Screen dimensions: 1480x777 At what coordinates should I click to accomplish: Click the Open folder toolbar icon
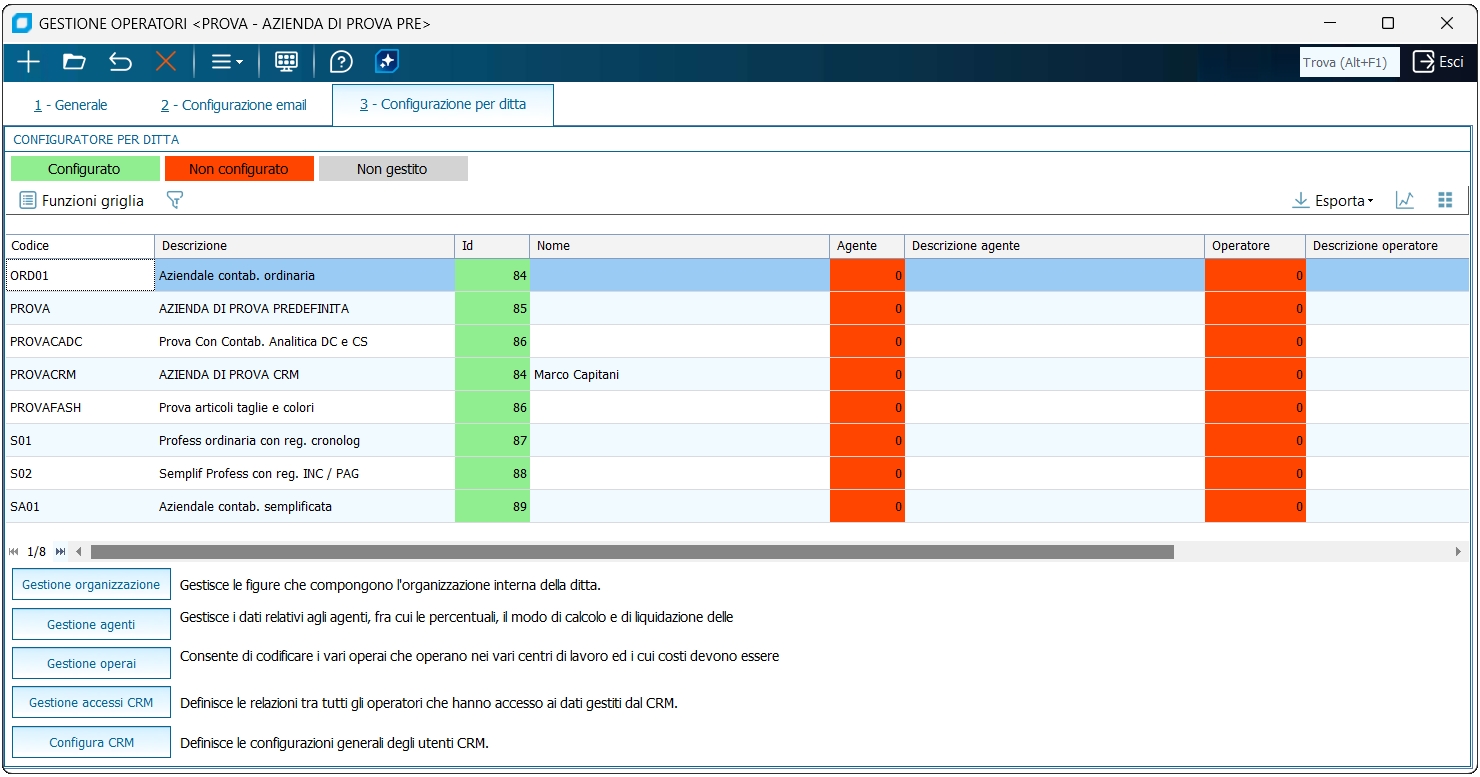click(x=74, y=62)
